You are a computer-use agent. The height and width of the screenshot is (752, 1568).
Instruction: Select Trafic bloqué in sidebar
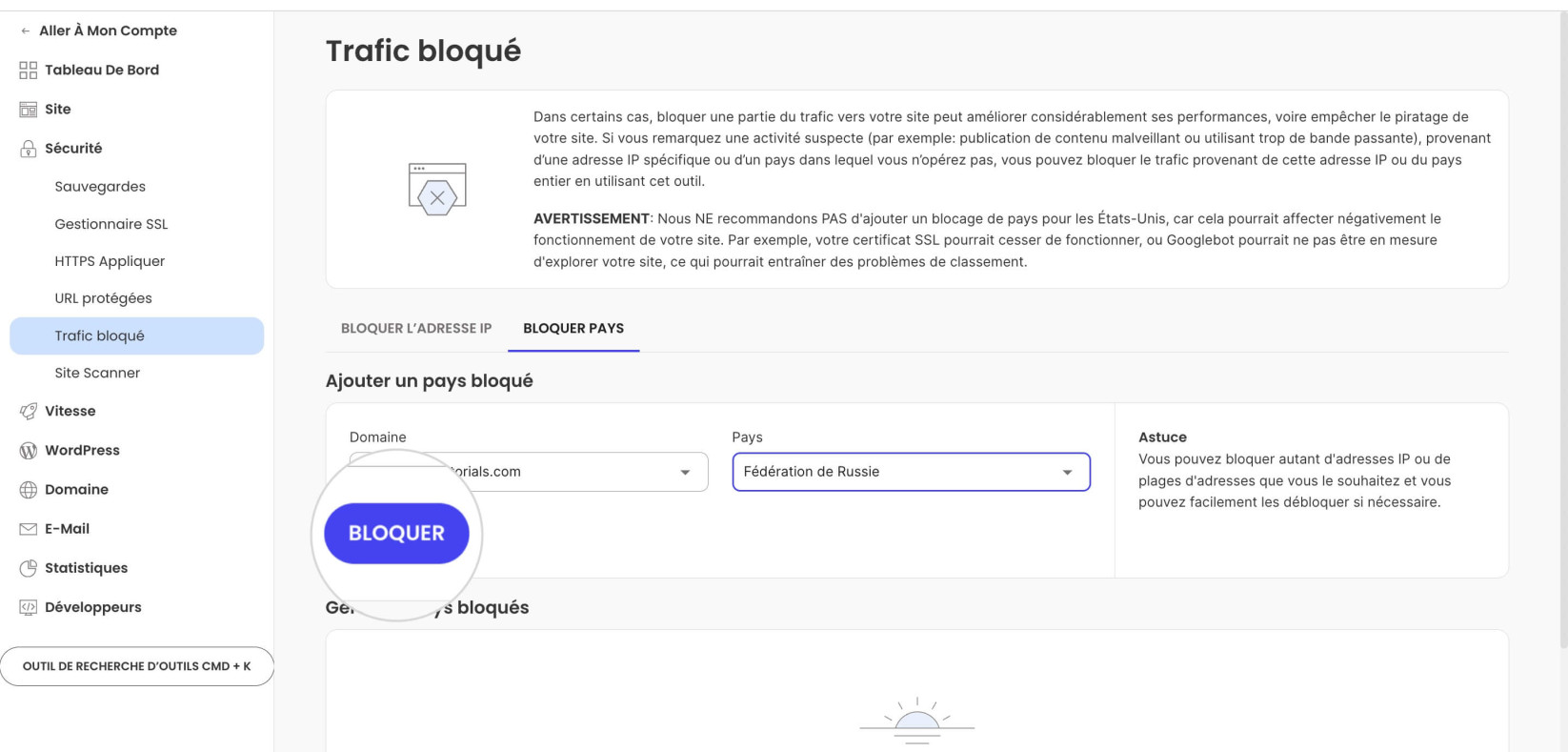click(136, 335)
